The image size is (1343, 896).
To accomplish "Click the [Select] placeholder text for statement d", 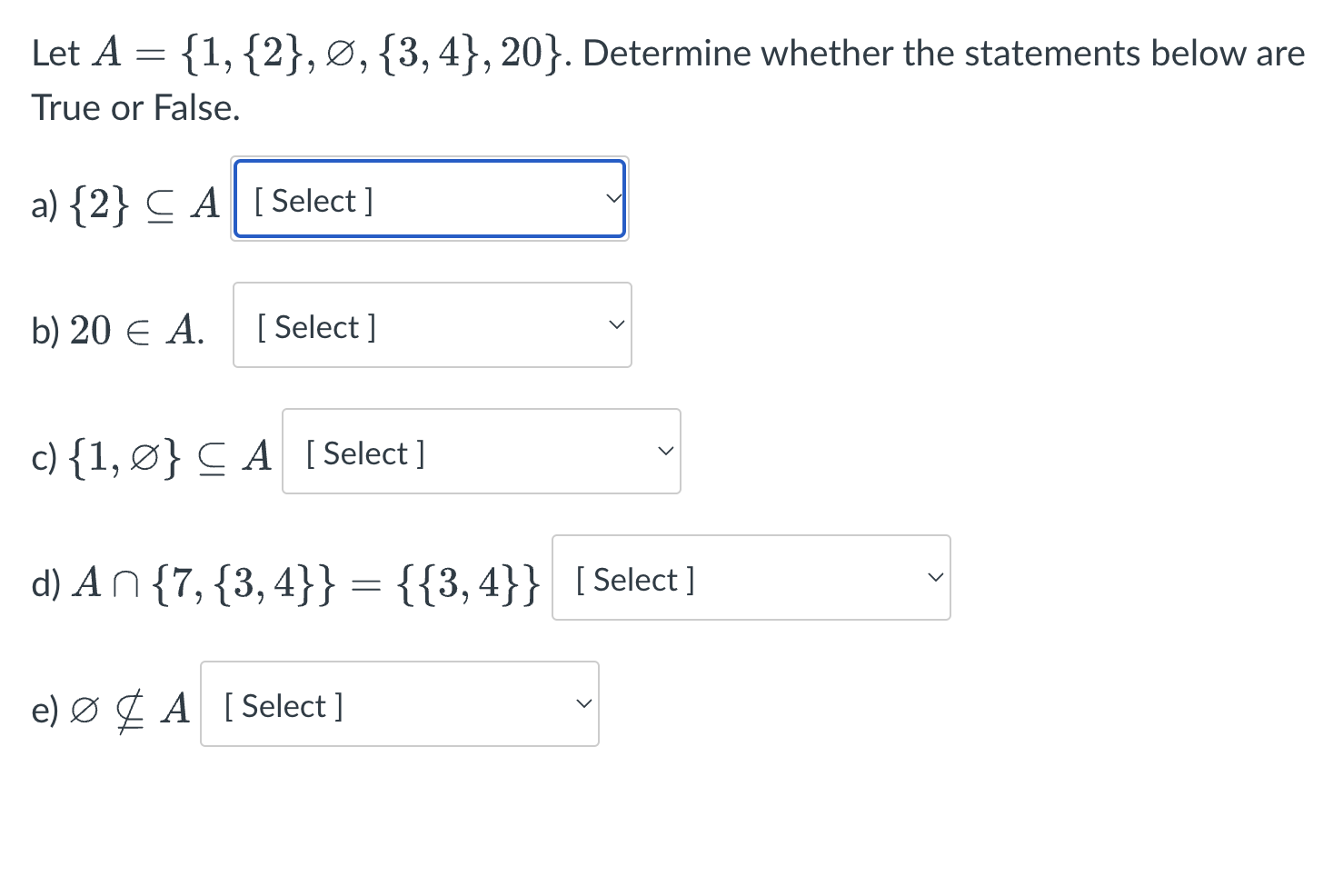I will coord(634,579).
